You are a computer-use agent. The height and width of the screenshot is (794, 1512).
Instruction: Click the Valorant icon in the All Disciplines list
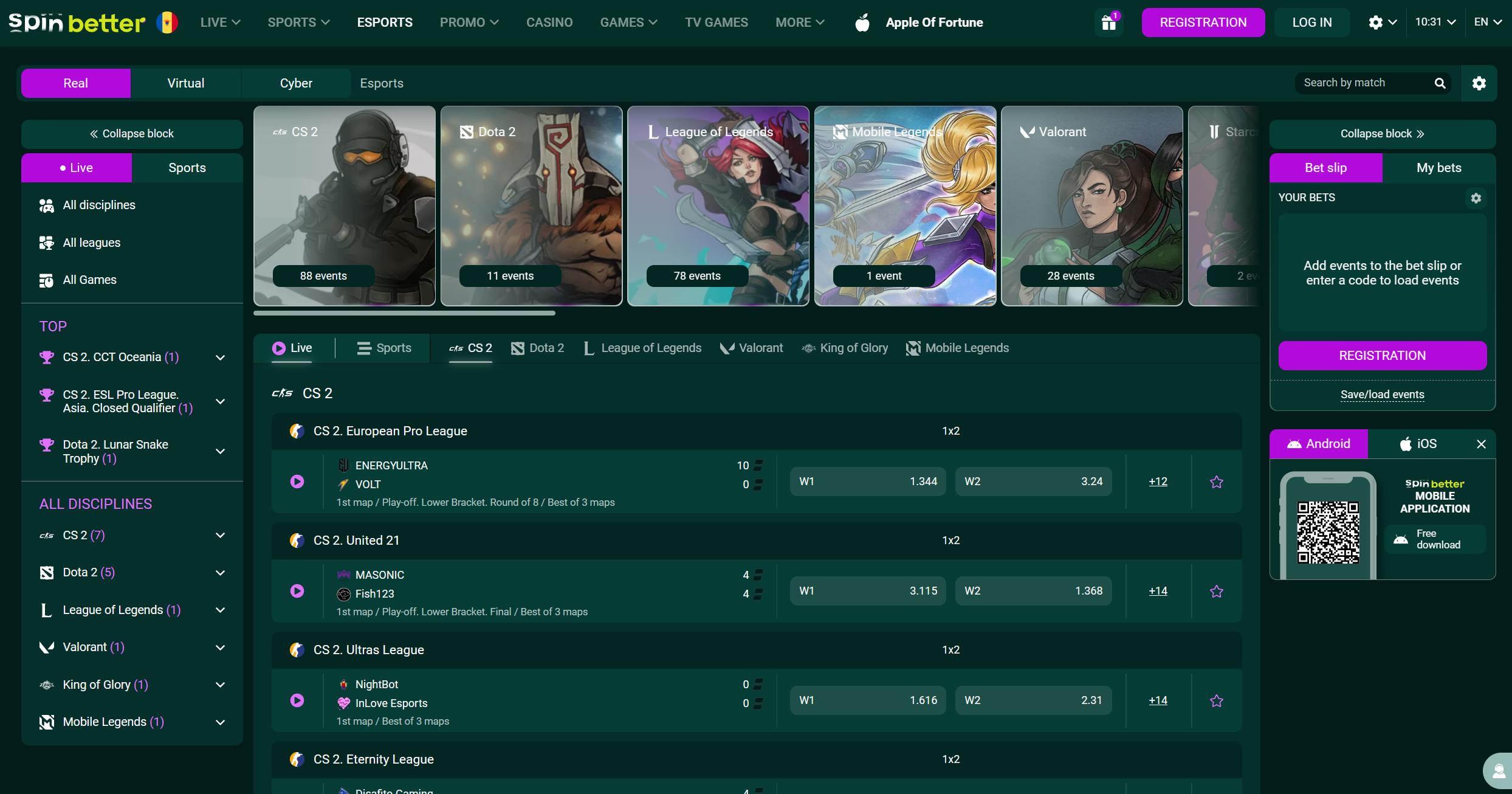(46, 647)
